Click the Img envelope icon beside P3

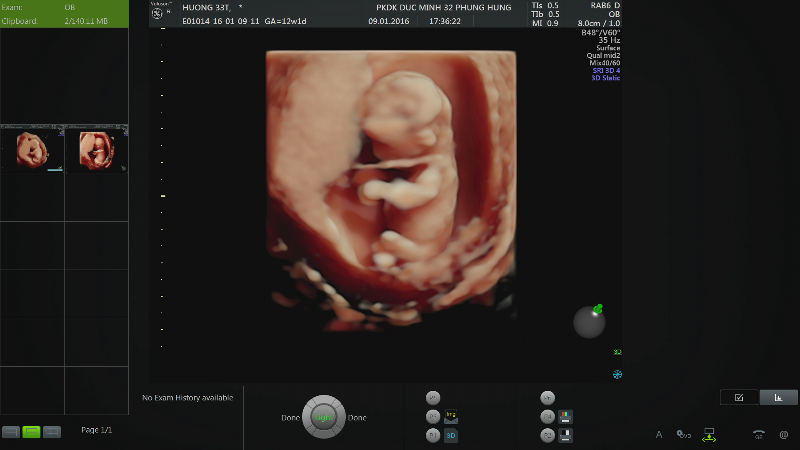[x=451, y=417]
